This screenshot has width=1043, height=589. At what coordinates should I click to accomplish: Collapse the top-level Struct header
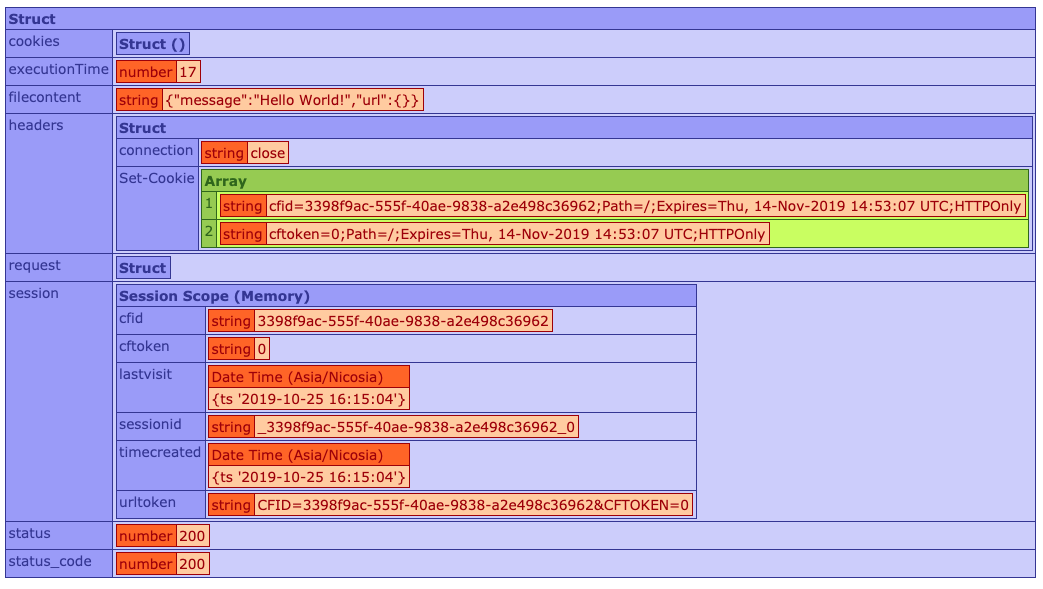click(30, 19)
